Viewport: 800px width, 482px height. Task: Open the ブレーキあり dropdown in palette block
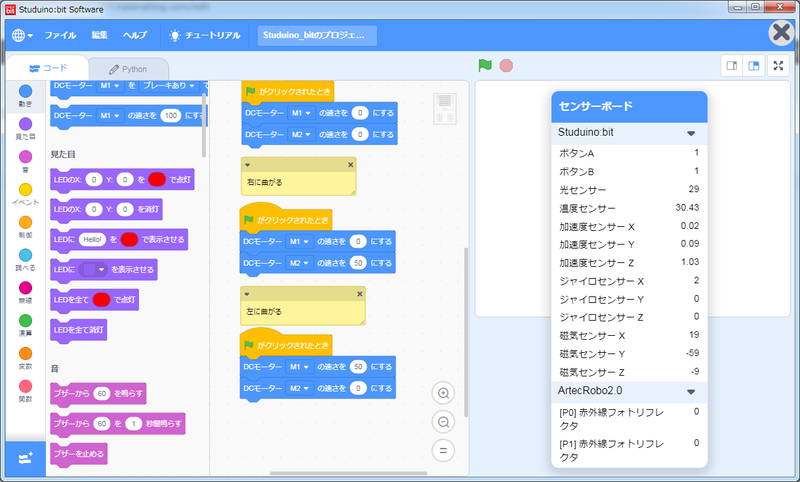168,86
